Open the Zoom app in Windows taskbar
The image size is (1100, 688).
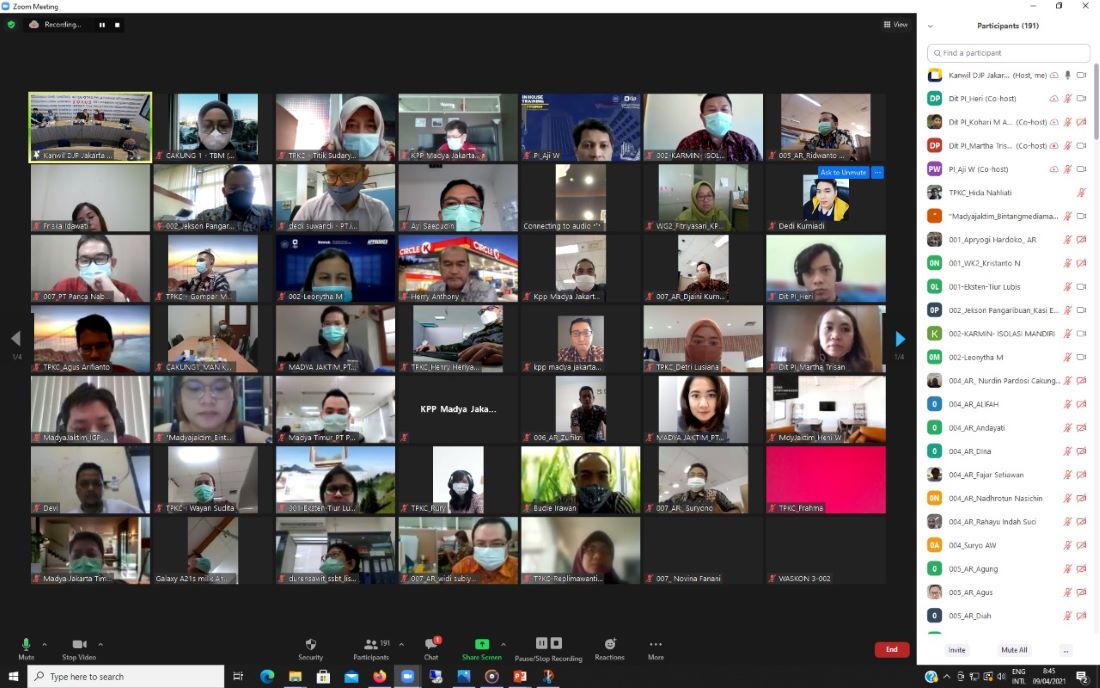tap(407, 677)
